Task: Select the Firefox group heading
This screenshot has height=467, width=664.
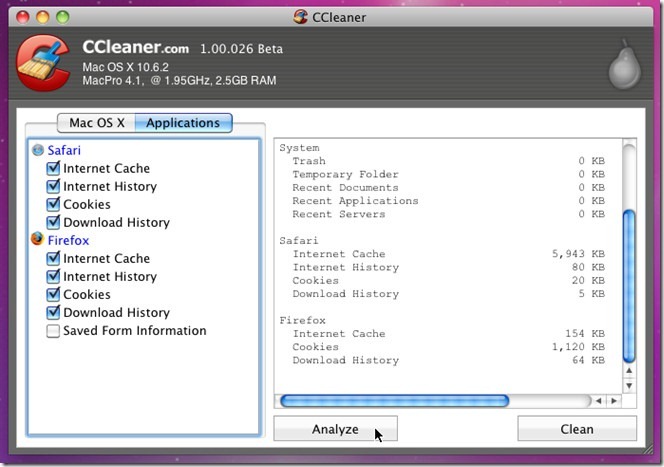Action: click(x=68, y=240)
